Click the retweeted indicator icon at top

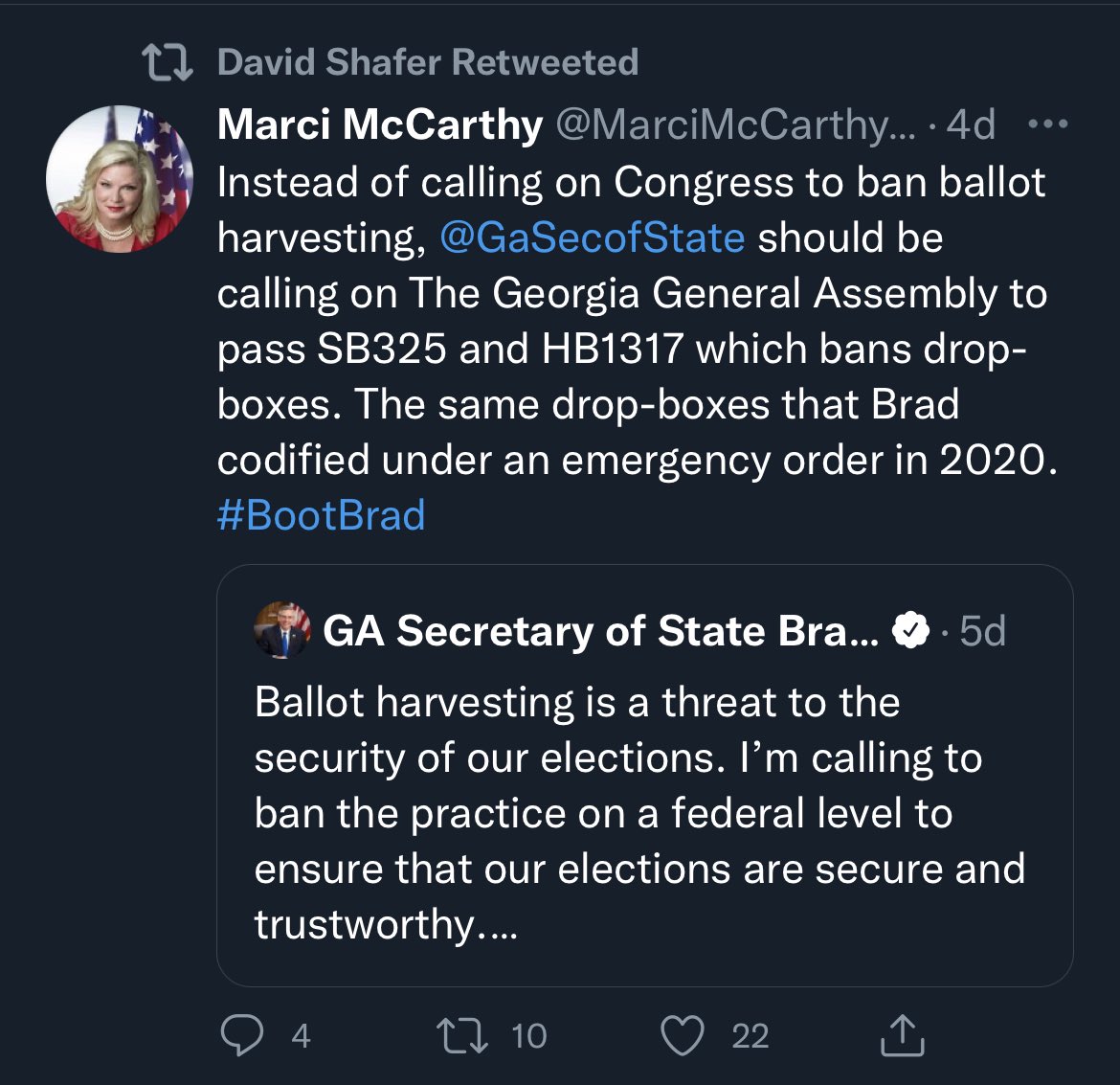tap(168, 62)
